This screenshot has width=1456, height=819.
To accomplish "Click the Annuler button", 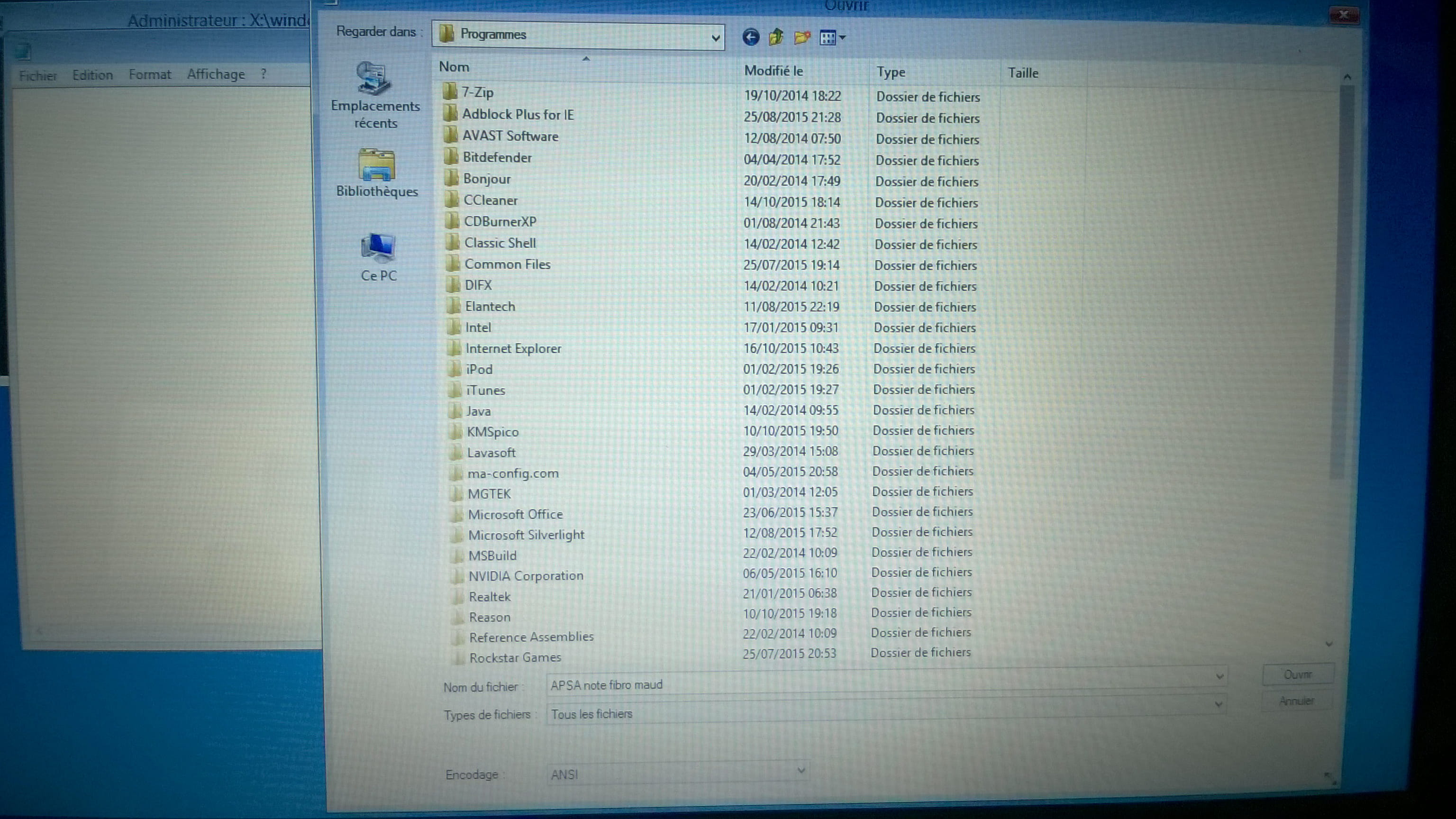I will (1296, 701).
